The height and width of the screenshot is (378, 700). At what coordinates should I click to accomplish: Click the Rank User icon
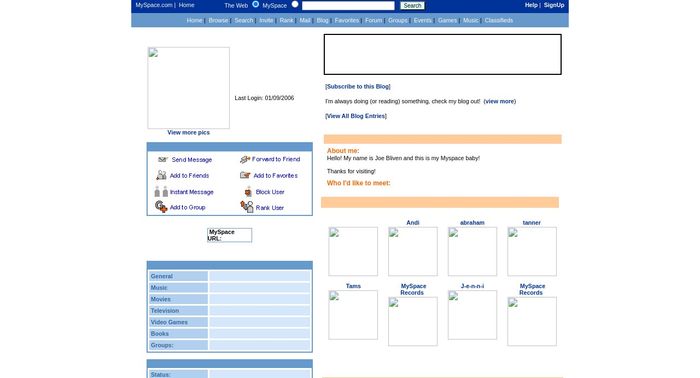pyautogui.click(x=247, y=207)
